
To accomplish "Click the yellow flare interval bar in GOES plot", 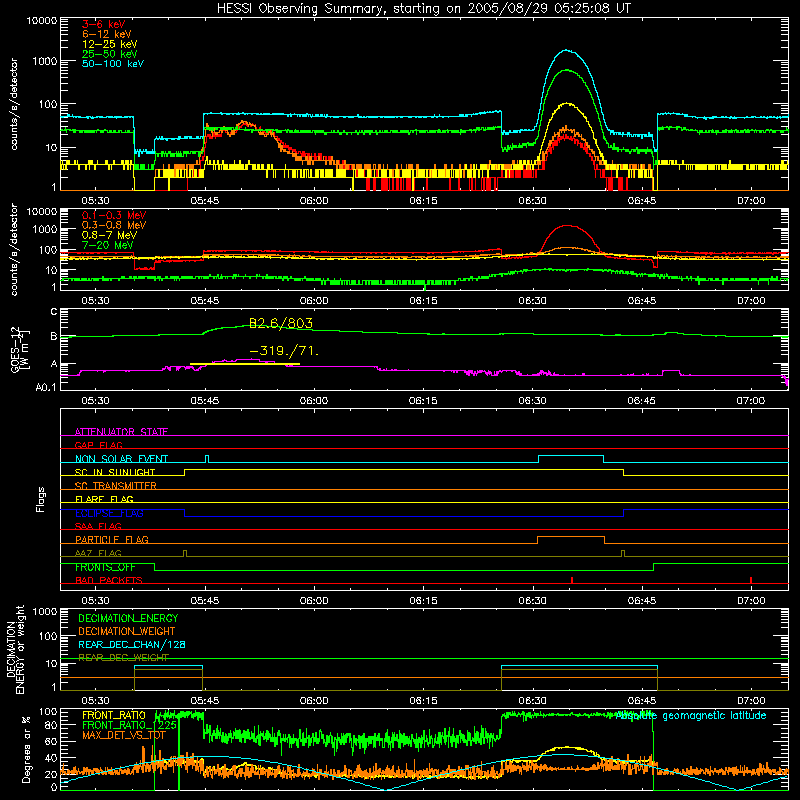I will click(x=244, y=364).
